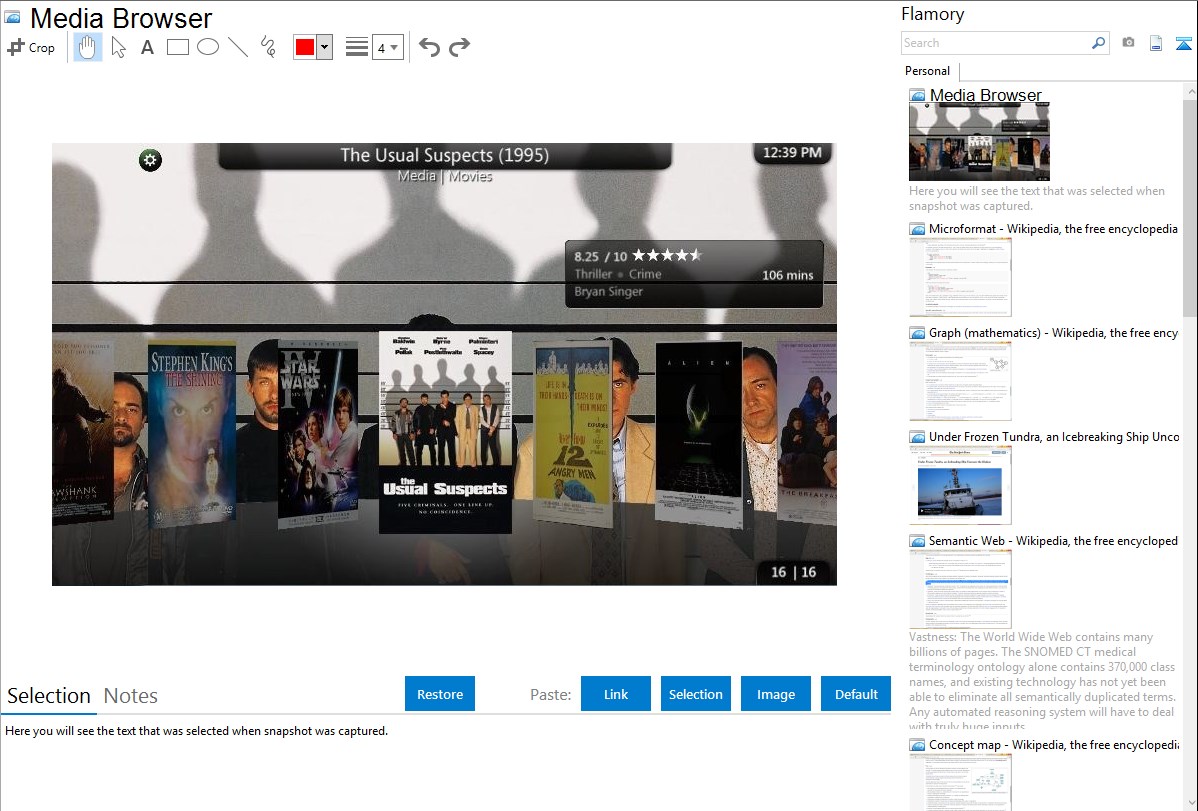Open the Semantic Web snapshot thumbnail
The width and height of the screenshot is (1198, 811).
[960, 589]
